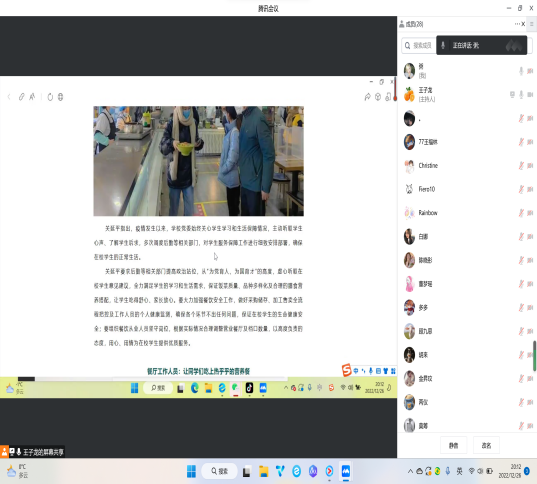Select the Rainbow member row
The image size is (537, 484).
click(x=467, y=213)
